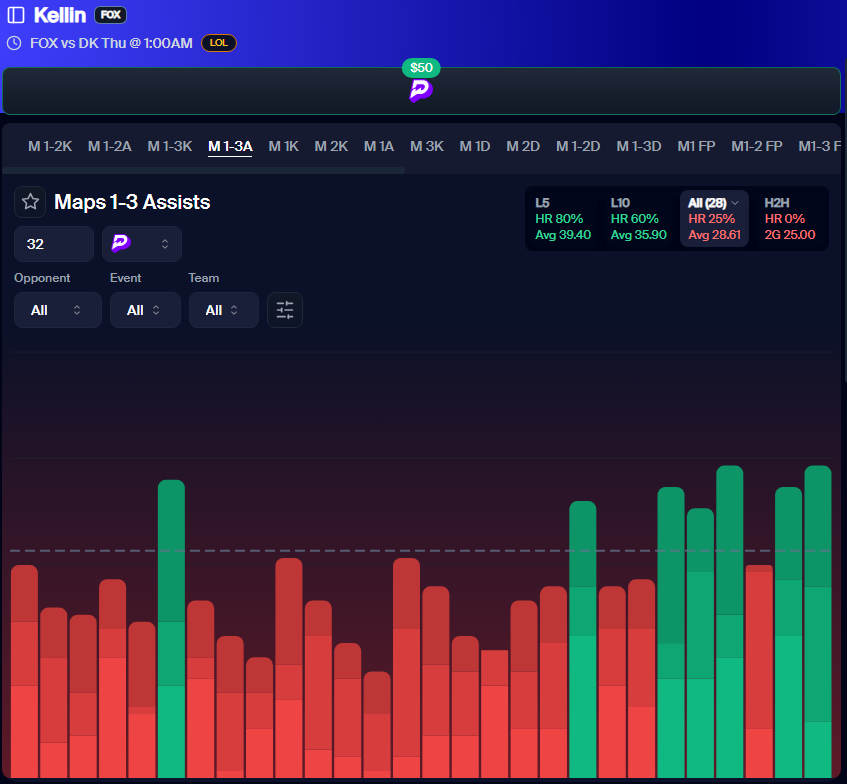Switch to the M 1-2D tab
Screen dimensions: 847x784
578,146
